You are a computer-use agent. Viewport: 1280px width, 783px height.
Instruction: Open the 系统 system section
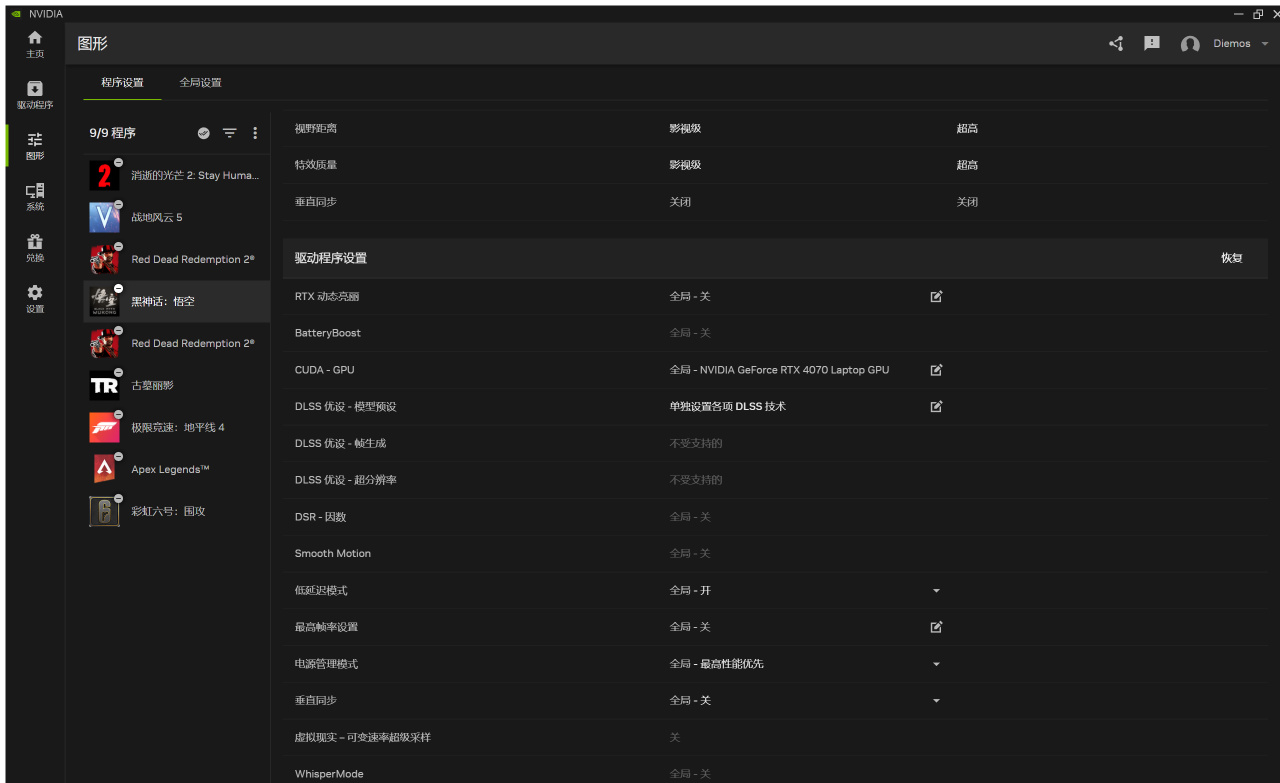35,197
